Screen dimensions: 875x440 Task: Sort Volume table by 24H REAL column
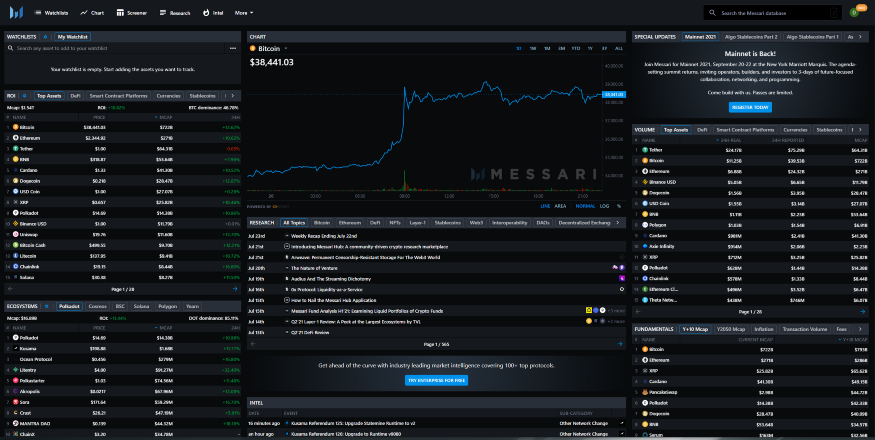[728, 140]
